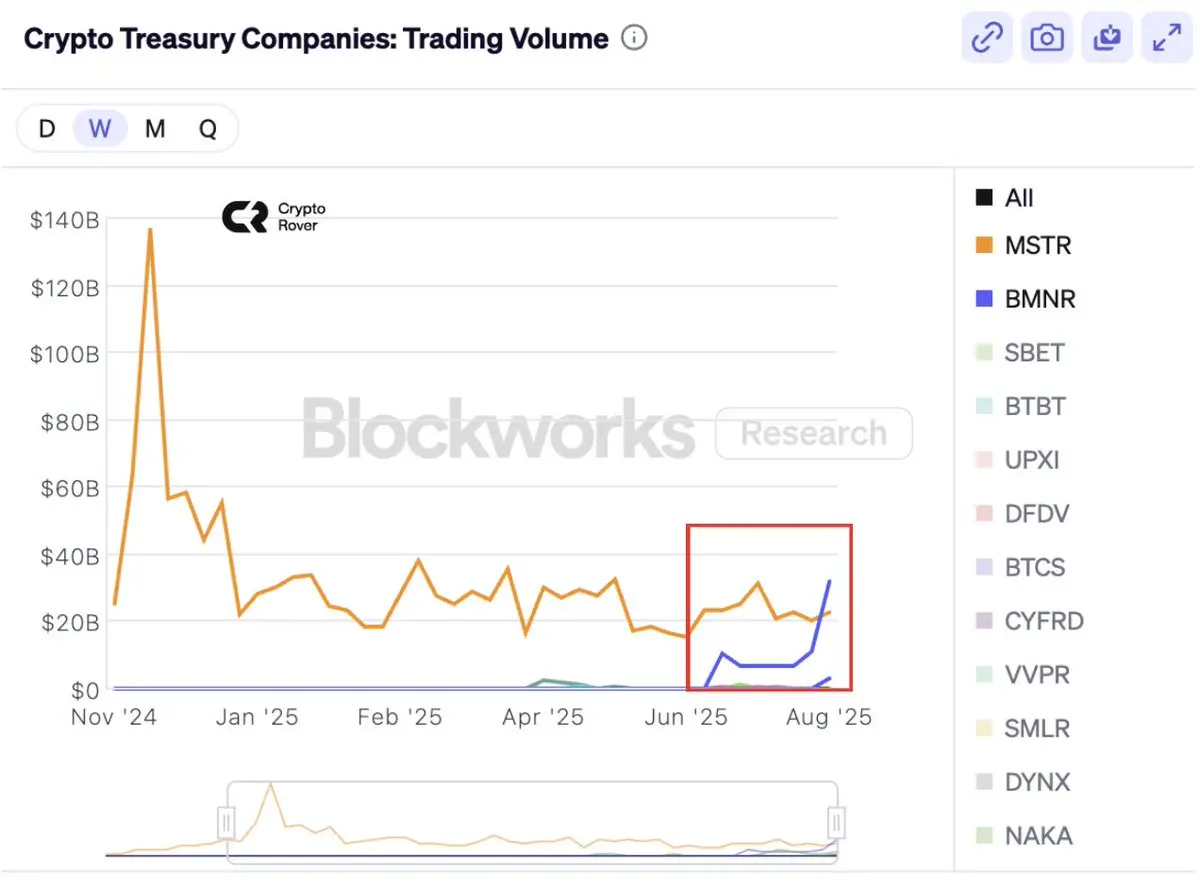Toggle the All series in the legend
The width and height of the screenshot is (1200, 885).
click(x=1005, y=198)
